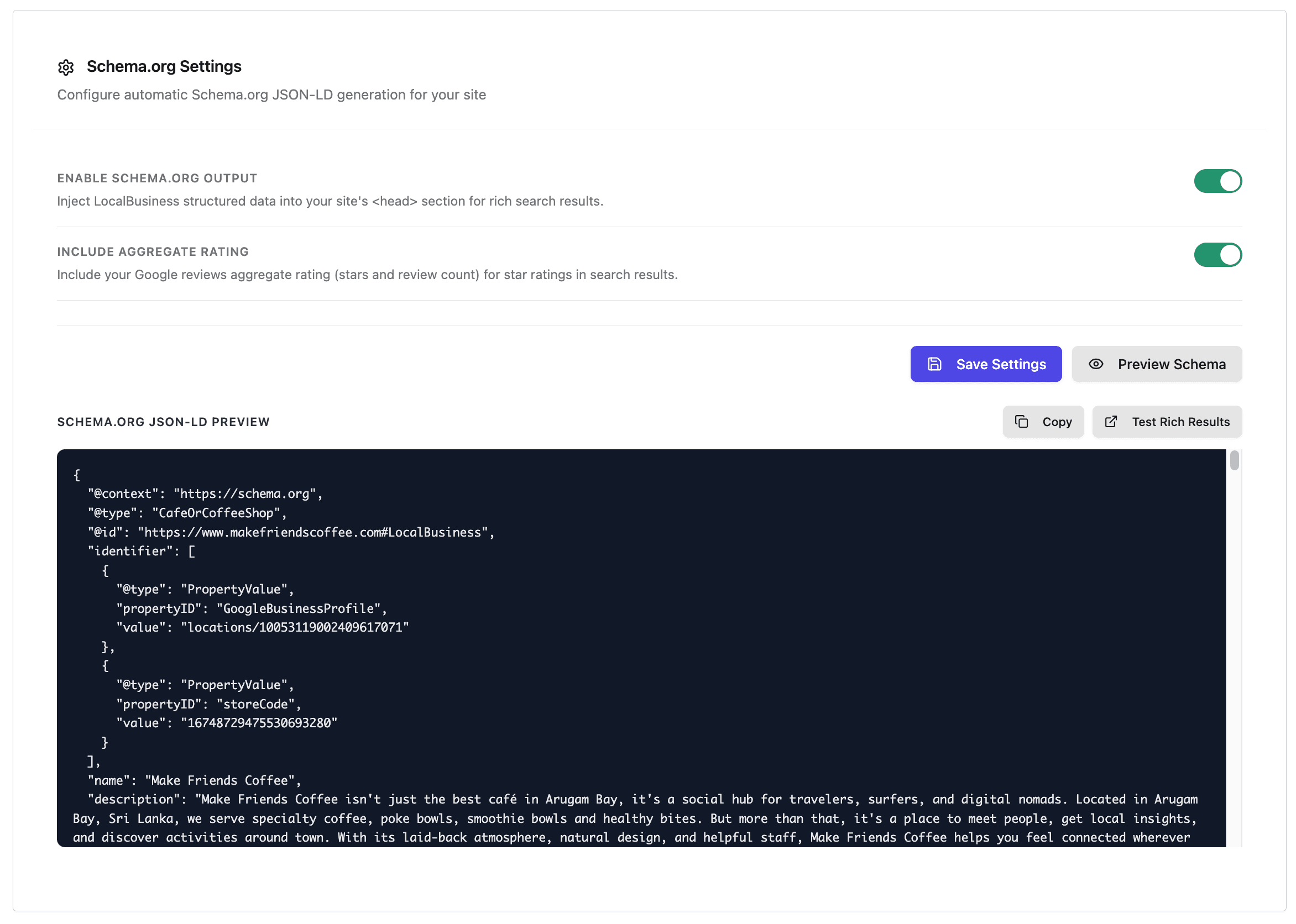
Task: Click the external link icon on Test Rich Results
Action: point(1110,422)
